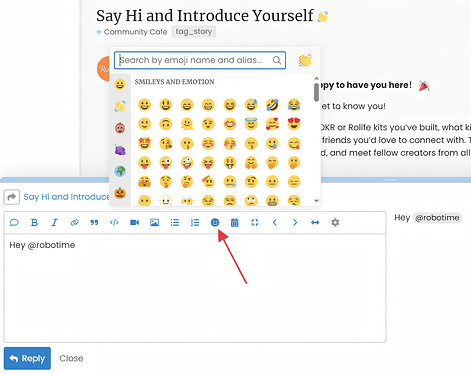Click the upload image icon

[154, 222]
